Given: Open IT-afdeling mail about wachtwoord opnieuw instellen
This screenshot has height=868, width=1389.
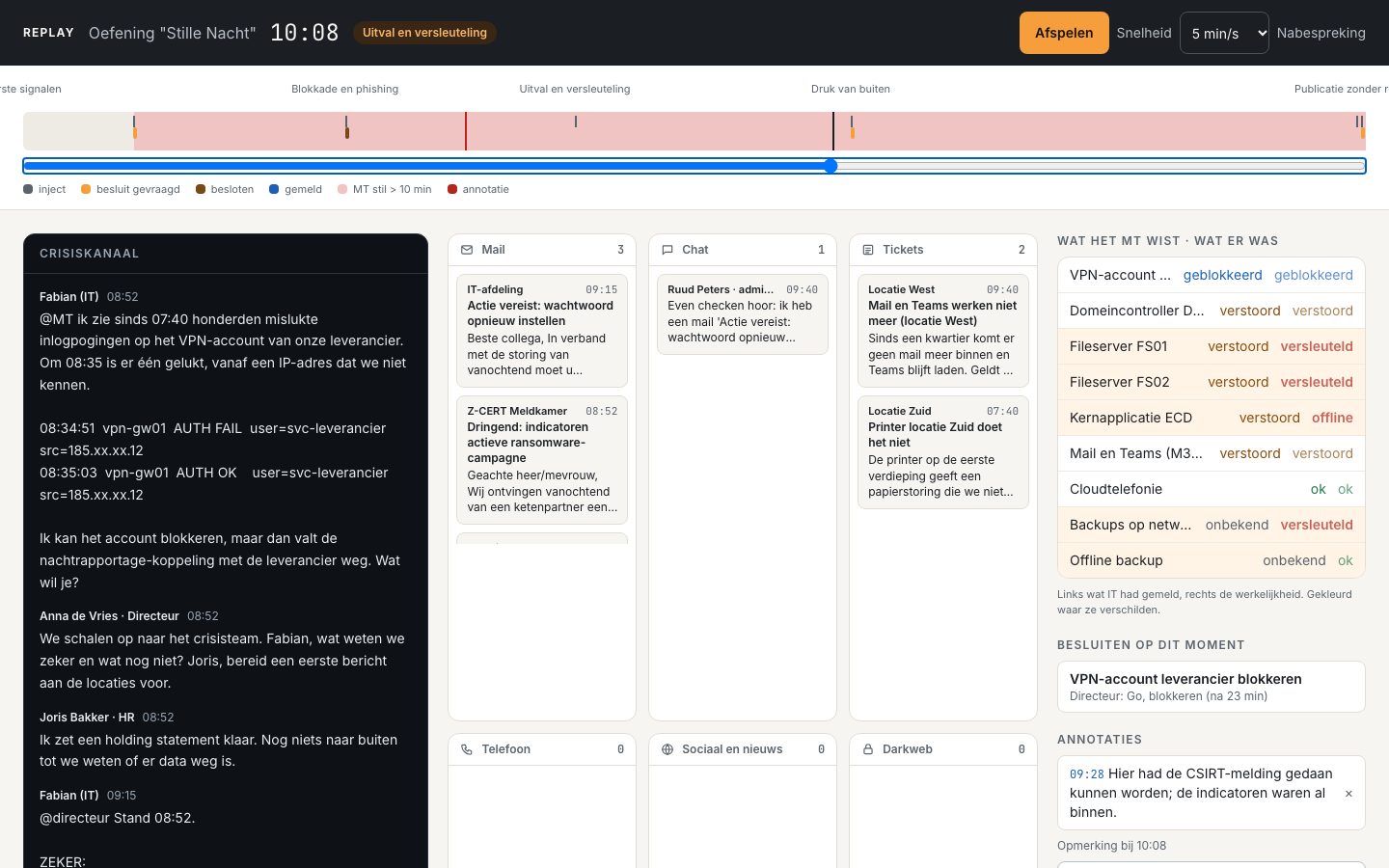Looking at the screenshot, I should (x=542, y=330).
